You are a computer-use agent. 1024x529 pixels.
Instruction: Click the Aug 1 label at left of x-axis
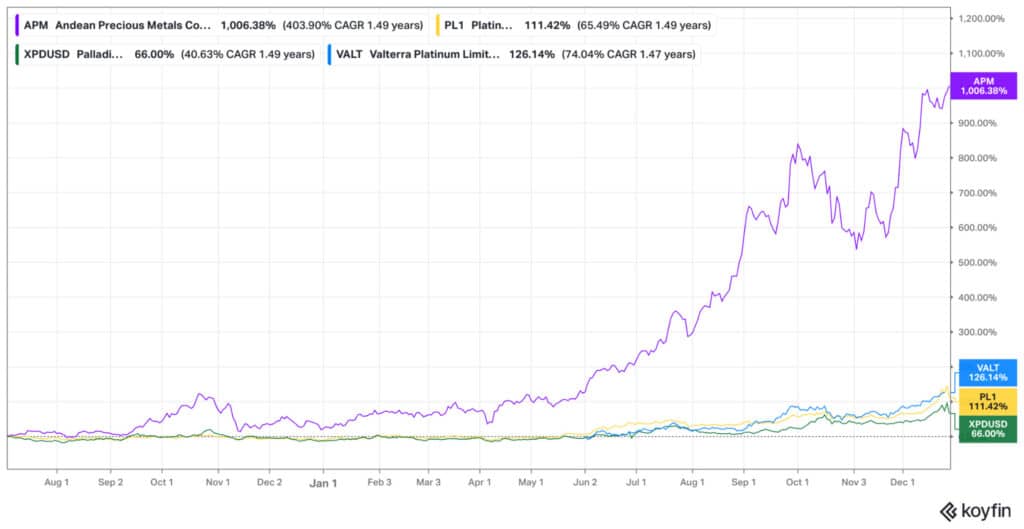coord(55,481)
